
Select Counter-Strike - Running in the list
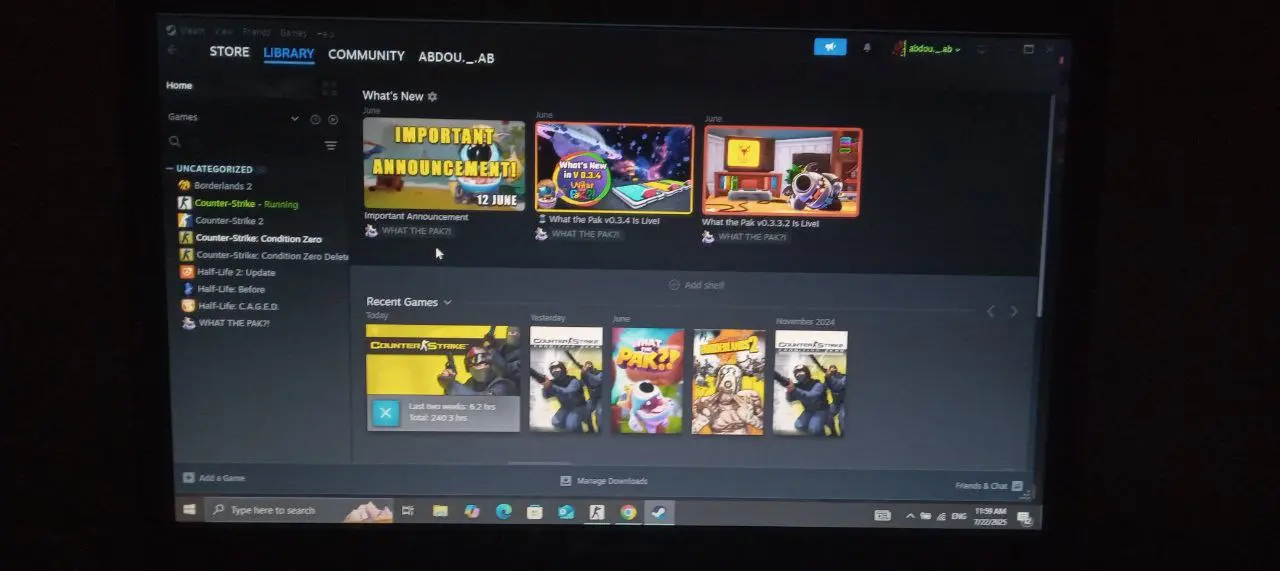click(x=246, y=204)
